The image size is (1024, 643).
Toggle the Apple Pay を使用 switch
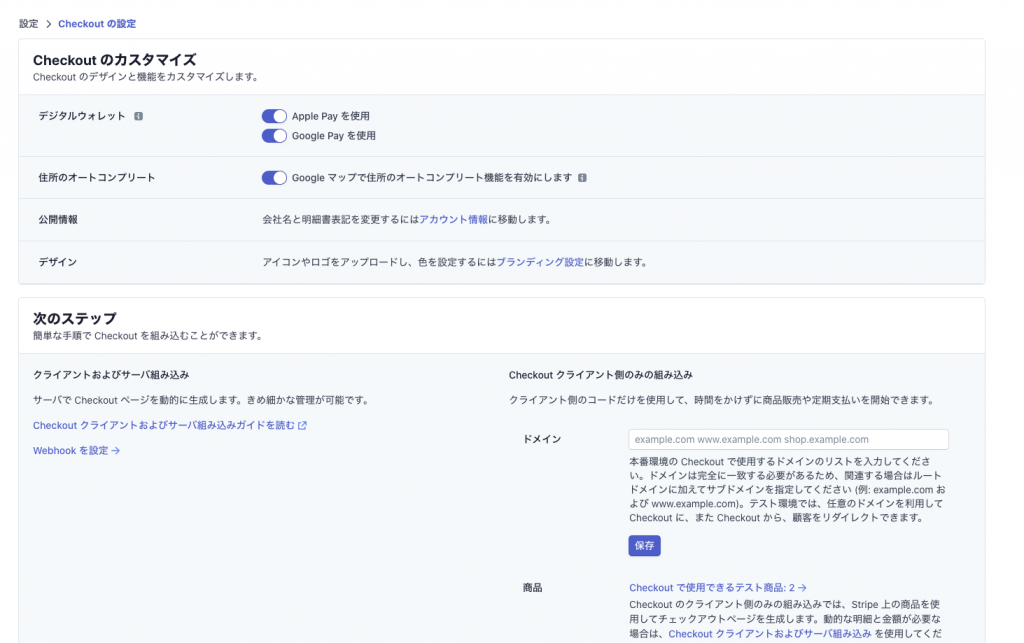click(274, 116)
